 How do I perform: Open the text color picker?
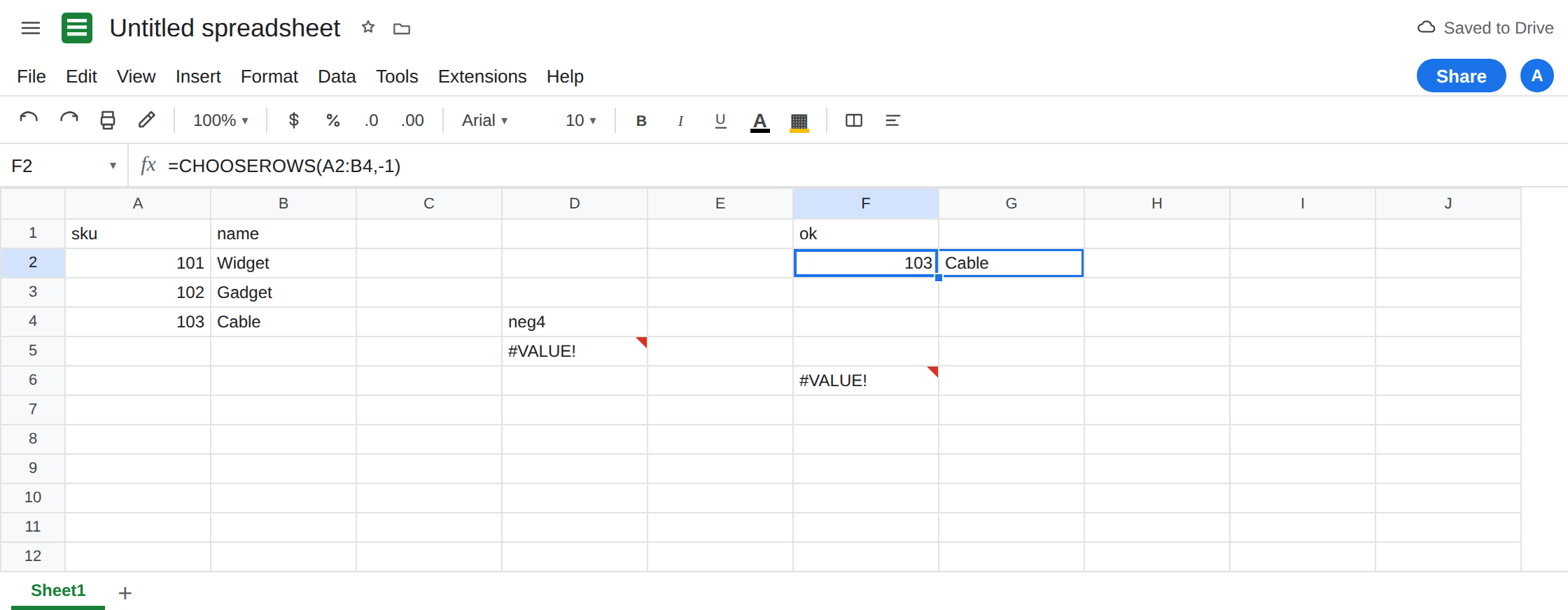[x=760, y=121]
